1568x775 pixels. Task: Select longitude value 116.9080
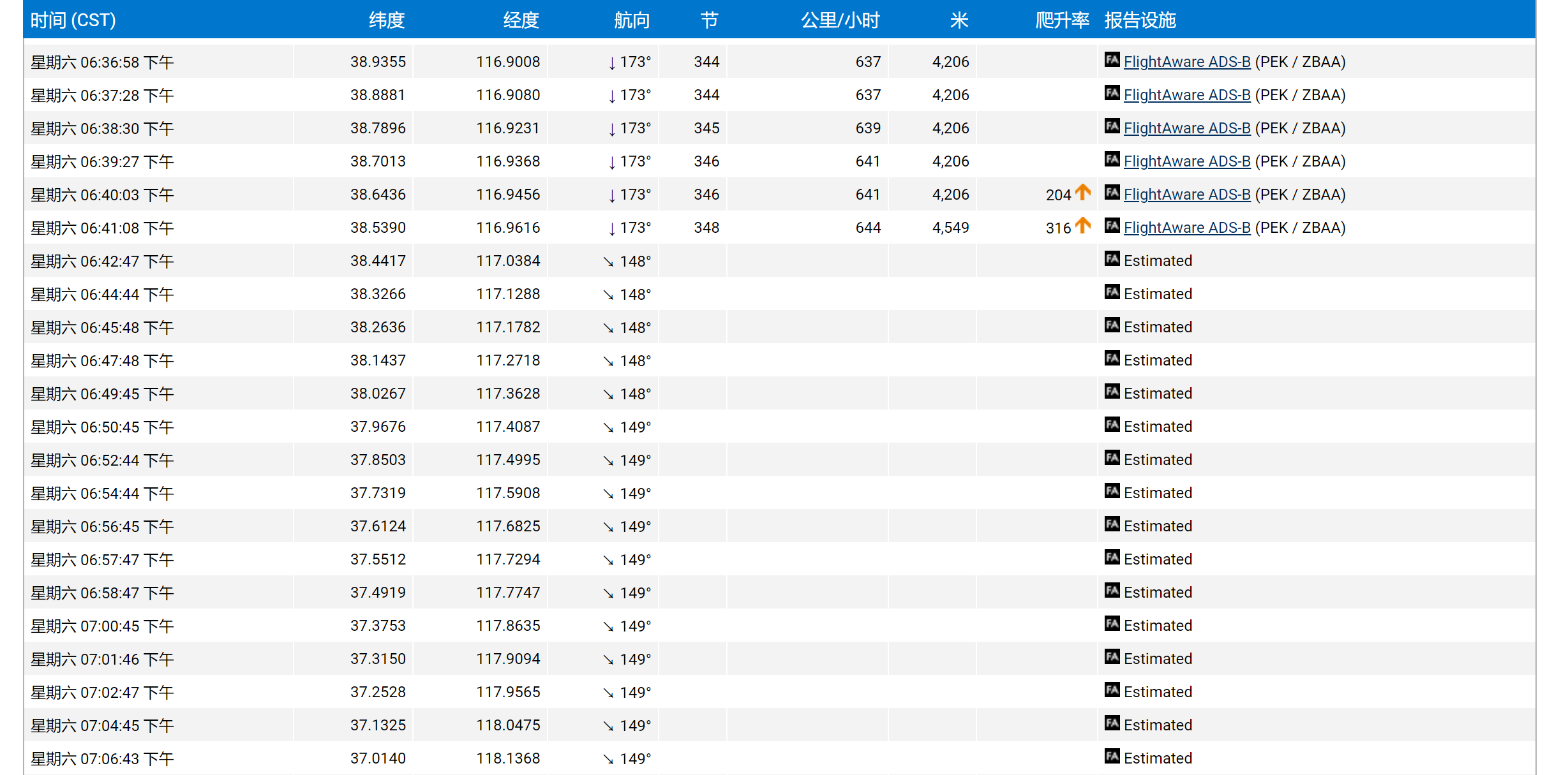(x=508, y=95)
